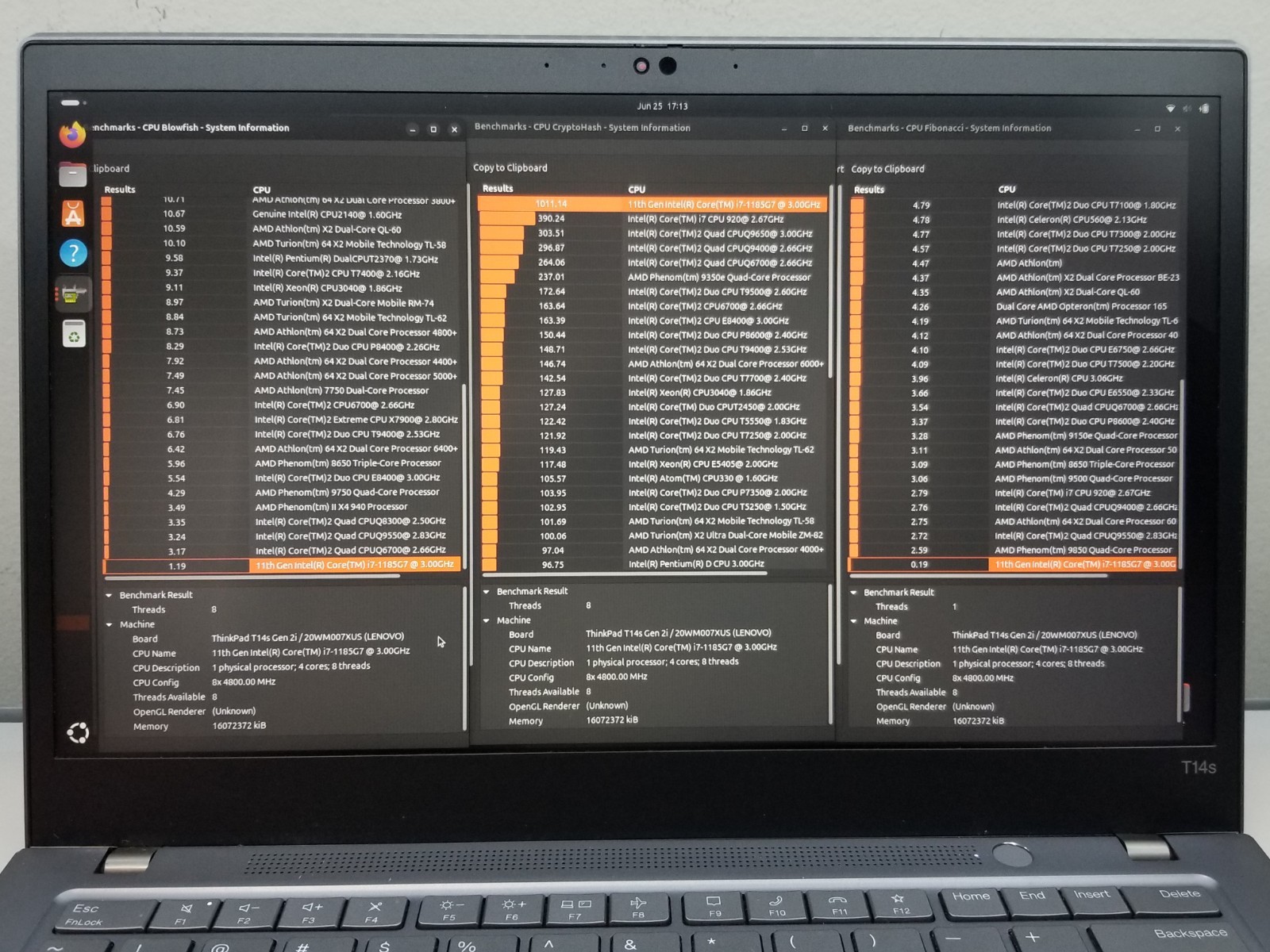Screen dimensions: 1270x952
Task: Sort by Results column in Blowfish window
Action: coord(120,190)
